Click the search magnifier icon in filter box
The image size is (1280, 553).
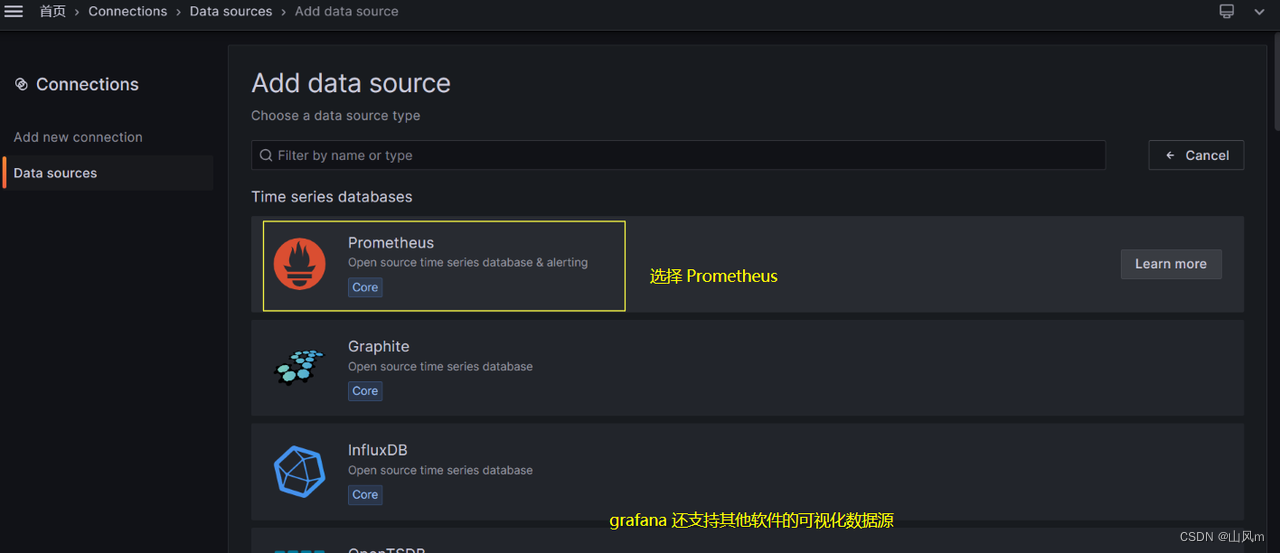265,155
